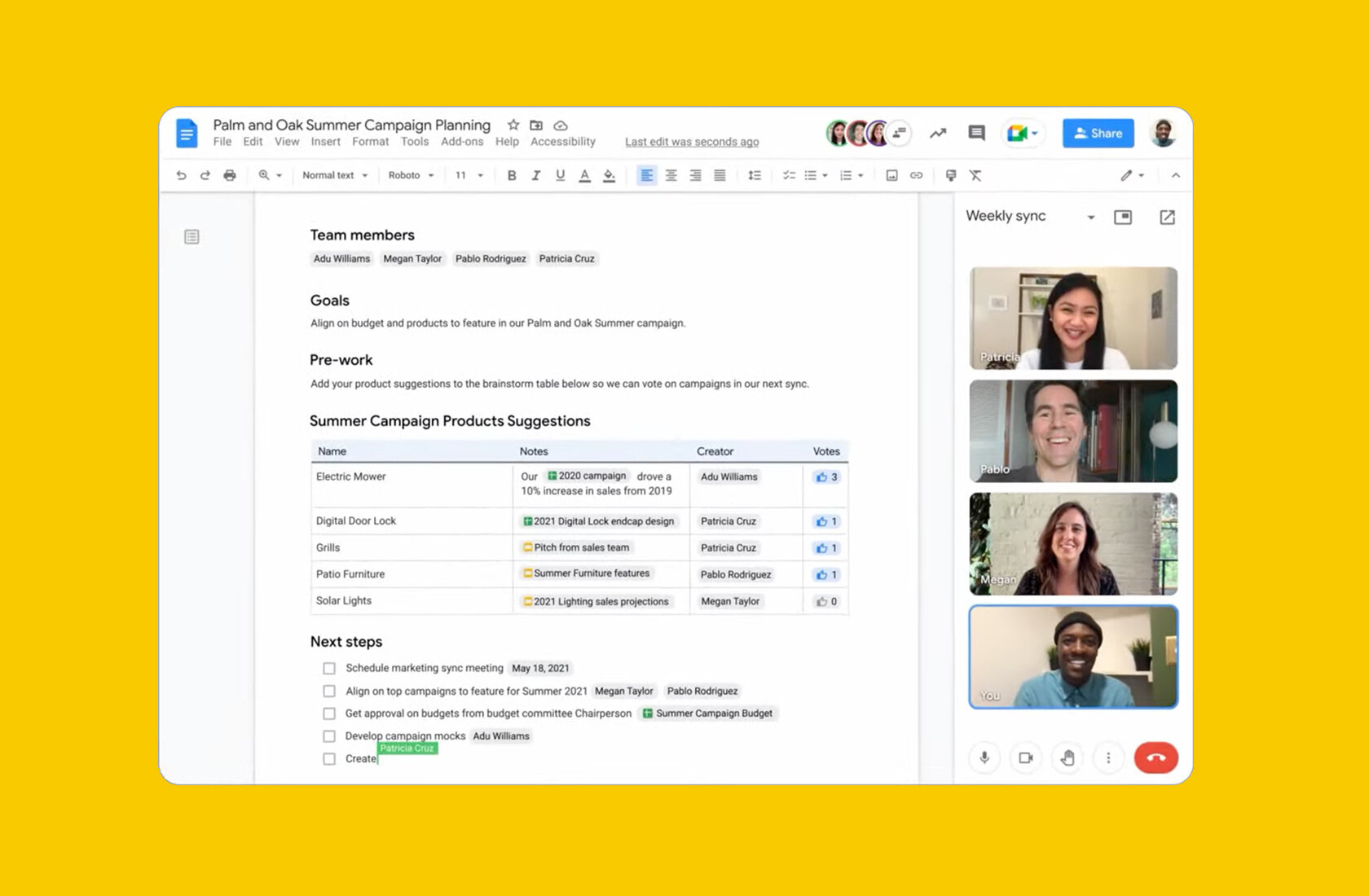Toggle bold formatting
The image size is (1369, 896).
pos(512,175)
